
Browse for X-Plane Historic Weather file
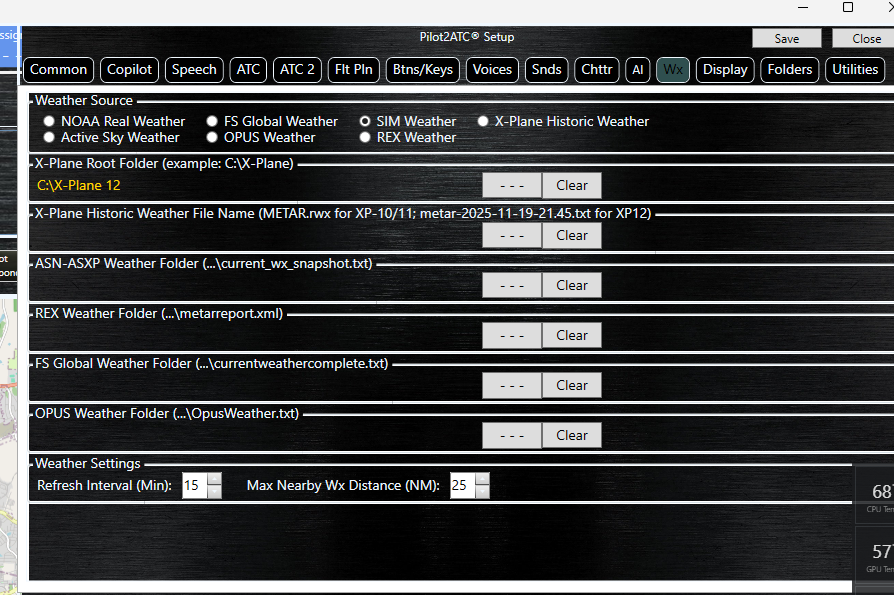point(511,236)
